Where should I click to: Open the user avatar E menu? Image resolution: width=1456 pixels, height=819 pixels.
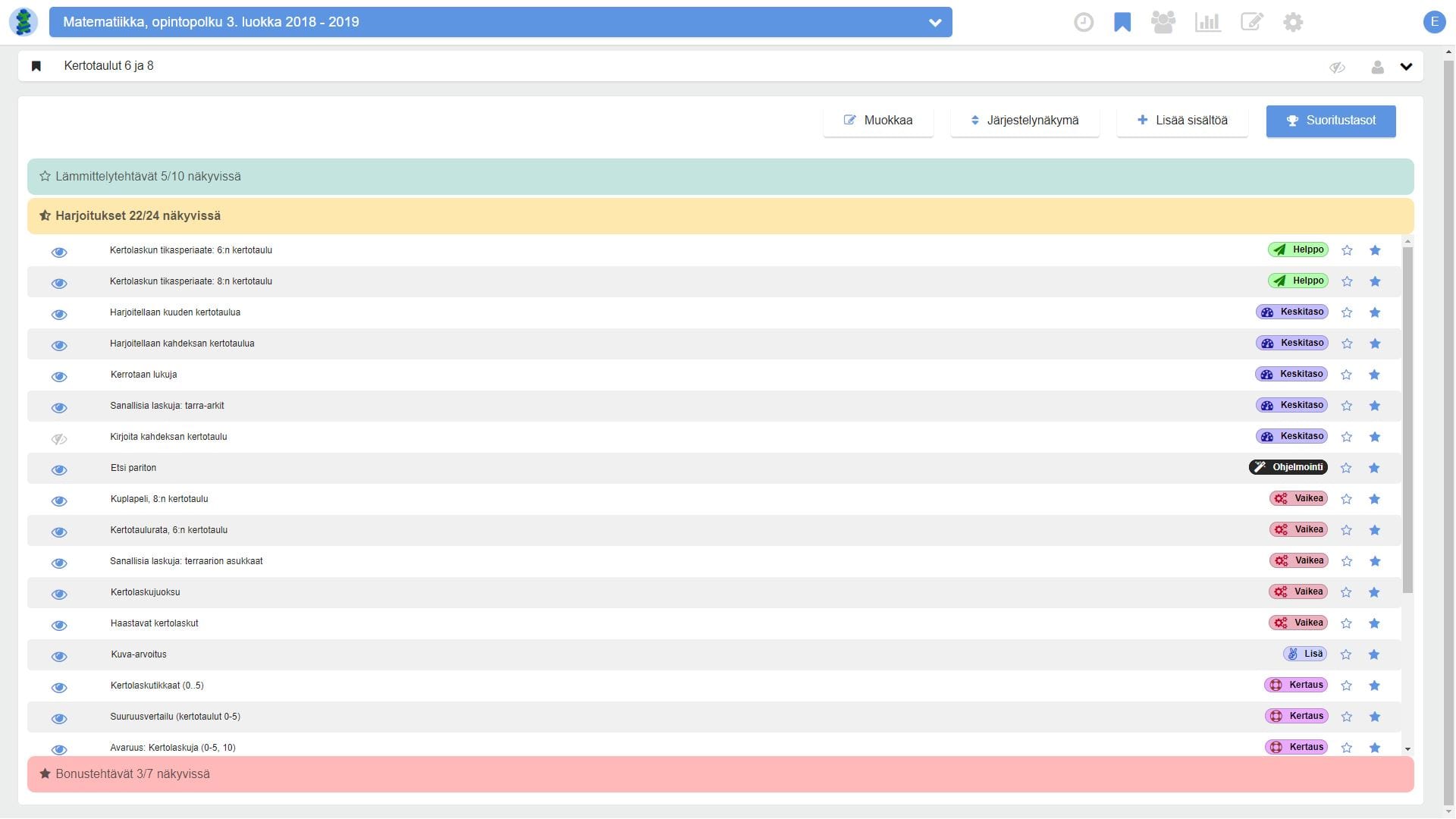point(1434,22)
